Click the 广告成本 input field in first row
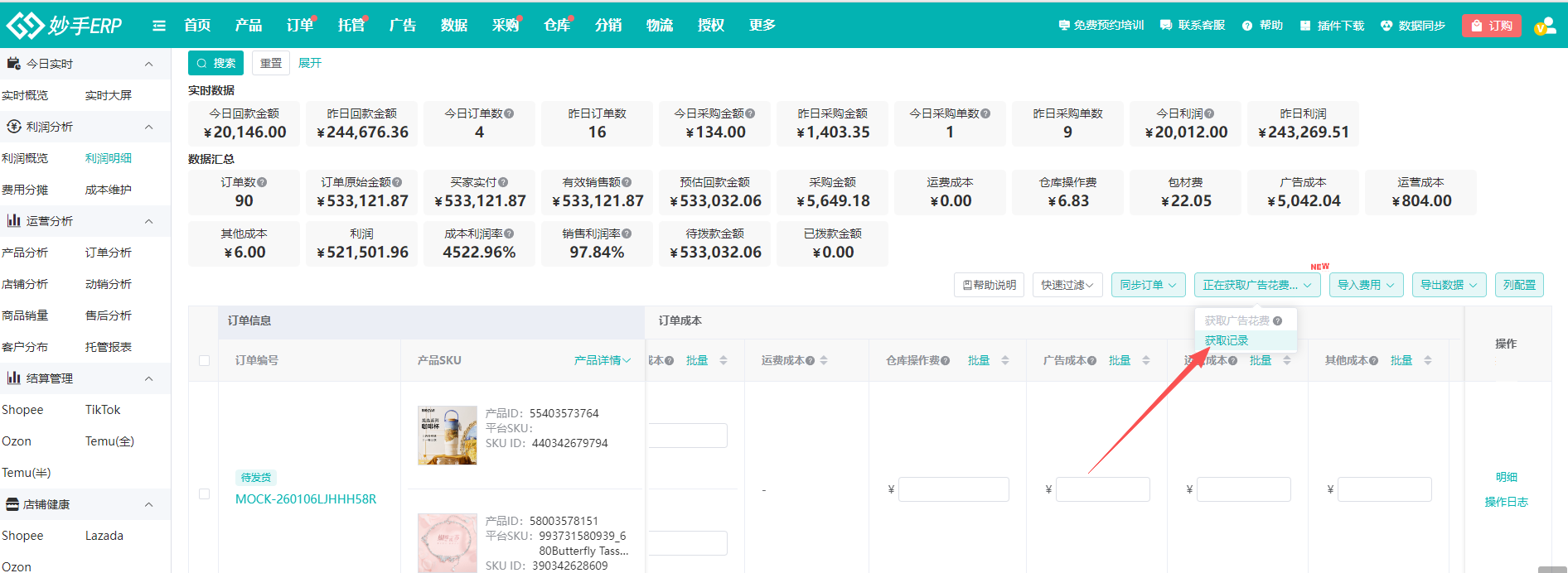This screenshot has width=1568, height=573. click(1102, 489)
